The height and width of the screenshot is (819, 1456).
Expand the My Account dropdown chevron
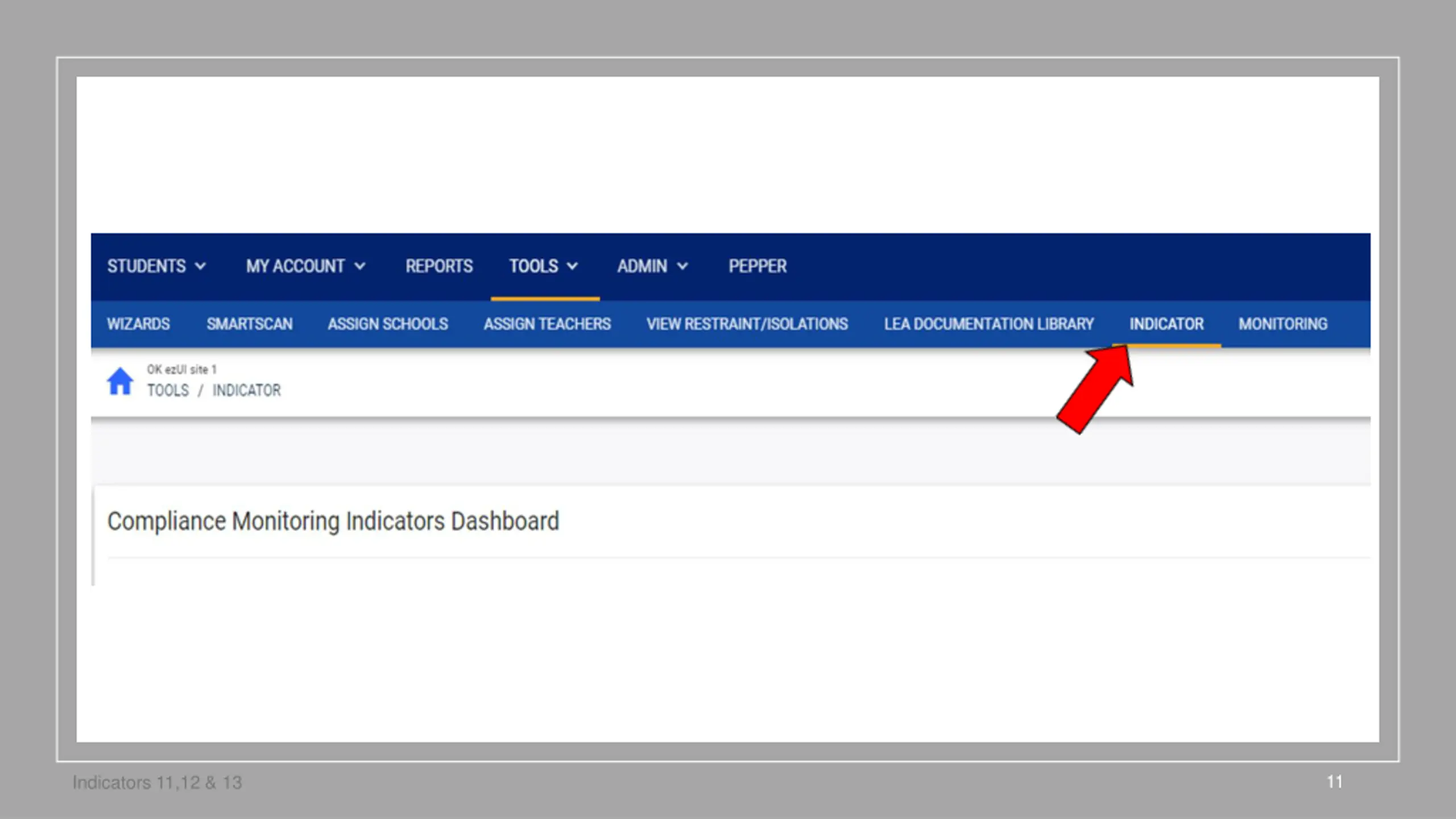pos(359,266)
